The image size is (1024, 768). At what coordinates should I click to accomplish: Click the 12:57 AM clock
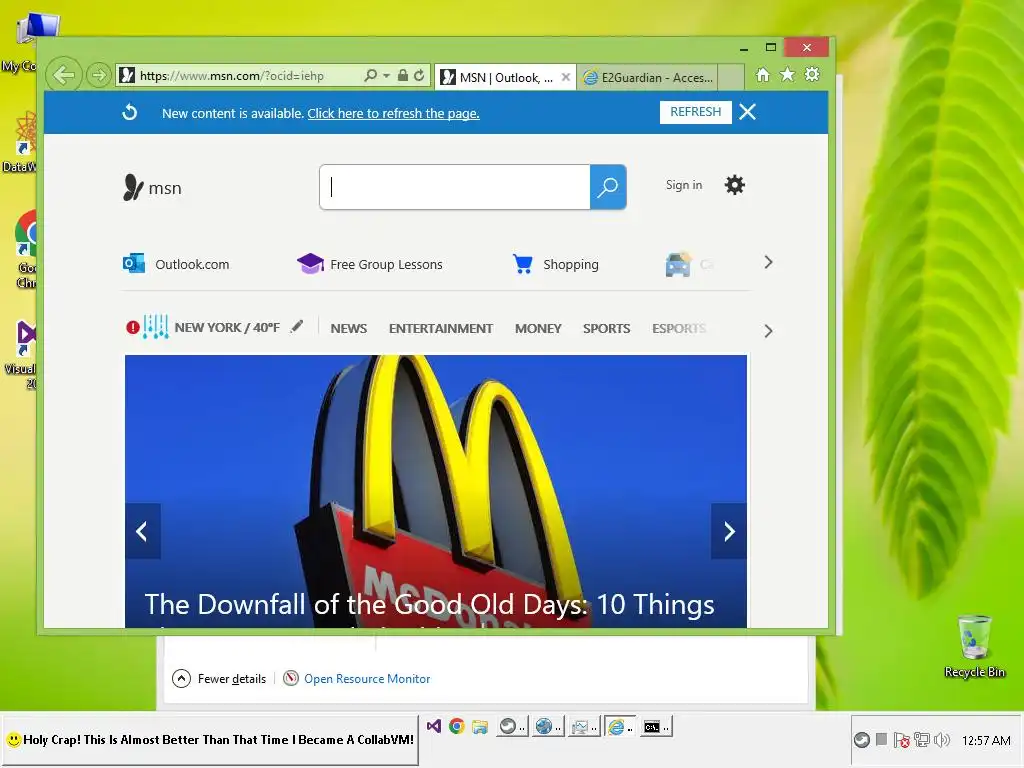[985, 741]
